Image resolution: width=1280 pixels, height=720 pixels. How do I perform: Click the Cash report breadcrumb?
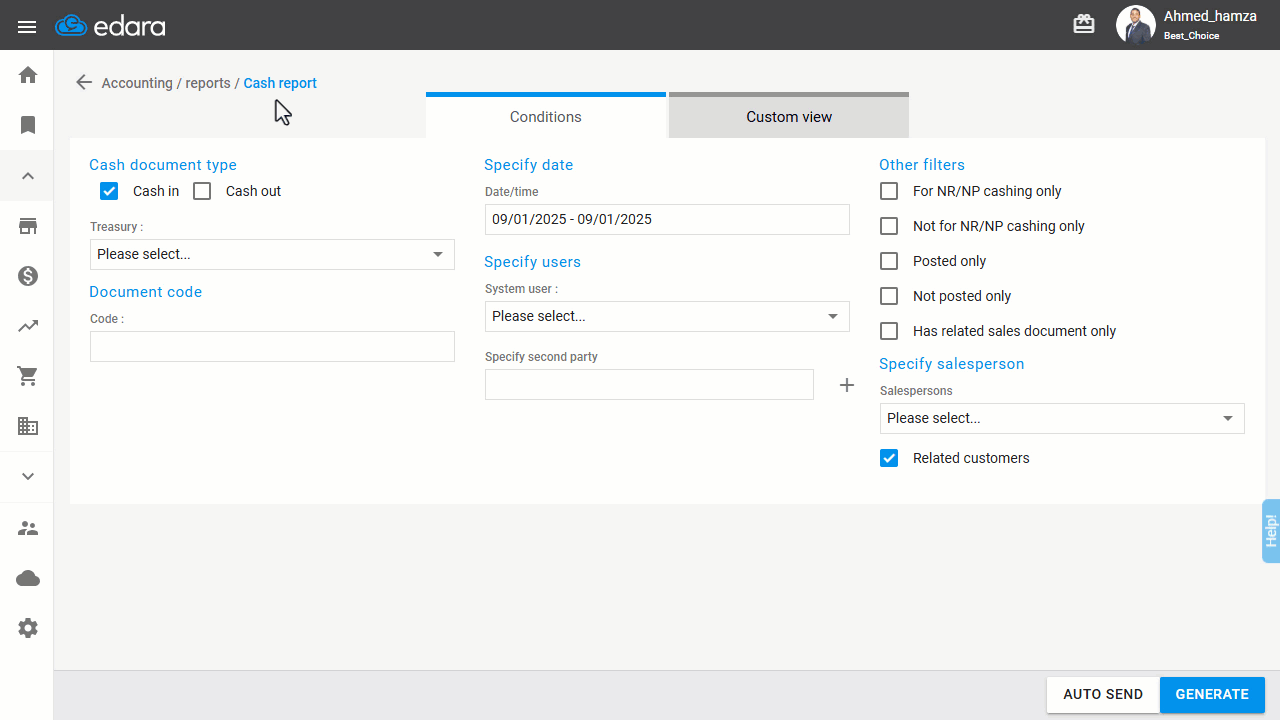[x=280, y=83]
